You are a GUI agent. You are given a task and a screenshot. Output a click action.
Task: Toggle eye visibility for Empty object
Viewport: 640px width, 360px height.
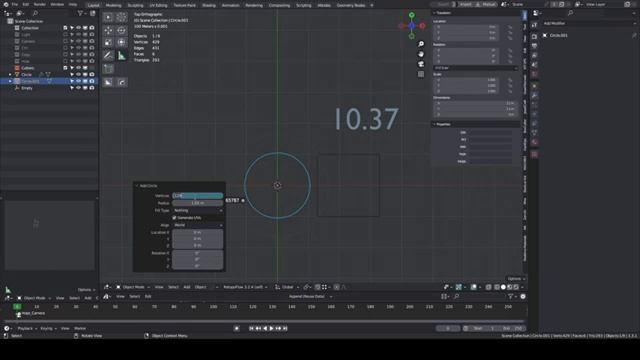click(x=78, y=88)
